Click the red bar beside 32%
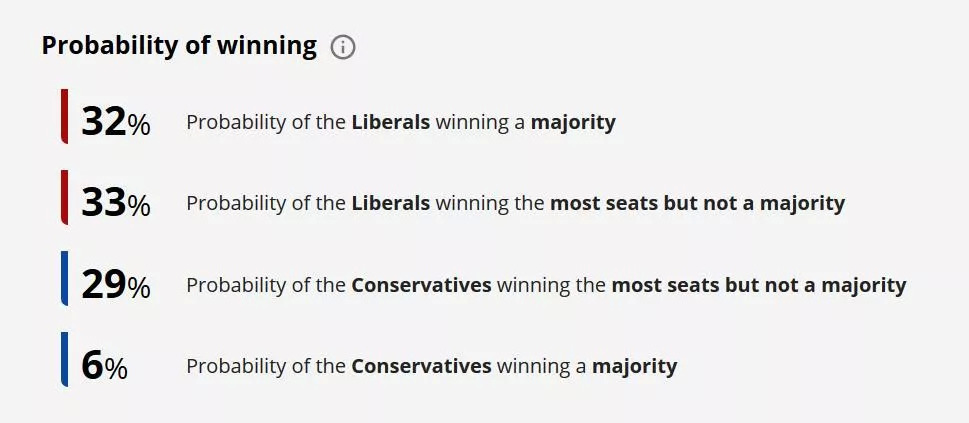The width and height of the screenshot is (969, 423). (x=64, y=116)
